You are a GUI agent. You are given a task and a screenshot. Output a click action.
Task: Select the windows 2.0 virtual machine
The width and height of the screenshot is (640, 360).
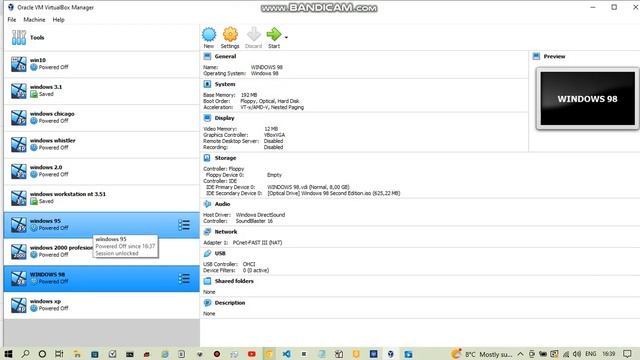[101, 171]
